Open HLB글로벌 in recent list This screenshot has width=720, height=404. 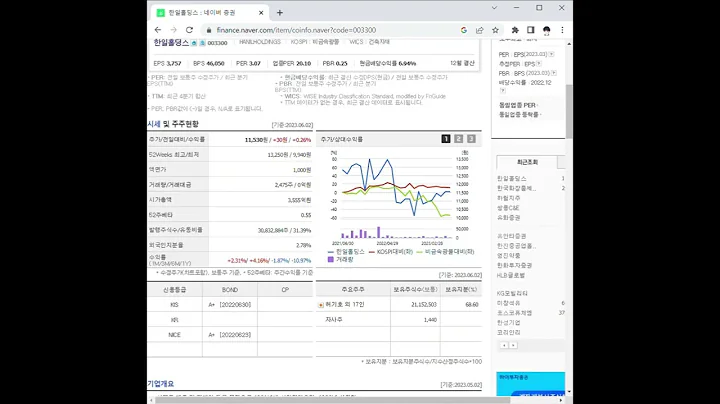511,275
